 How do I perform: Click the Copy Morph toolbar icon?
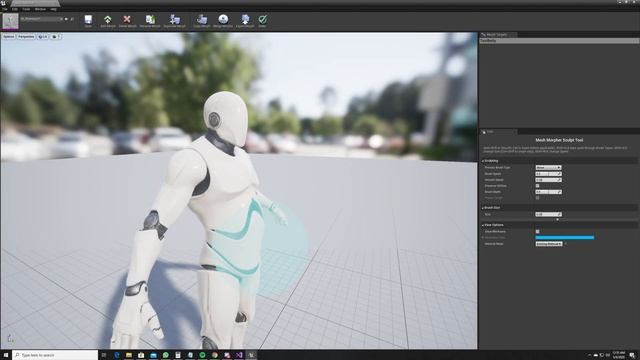pos(202,20)
